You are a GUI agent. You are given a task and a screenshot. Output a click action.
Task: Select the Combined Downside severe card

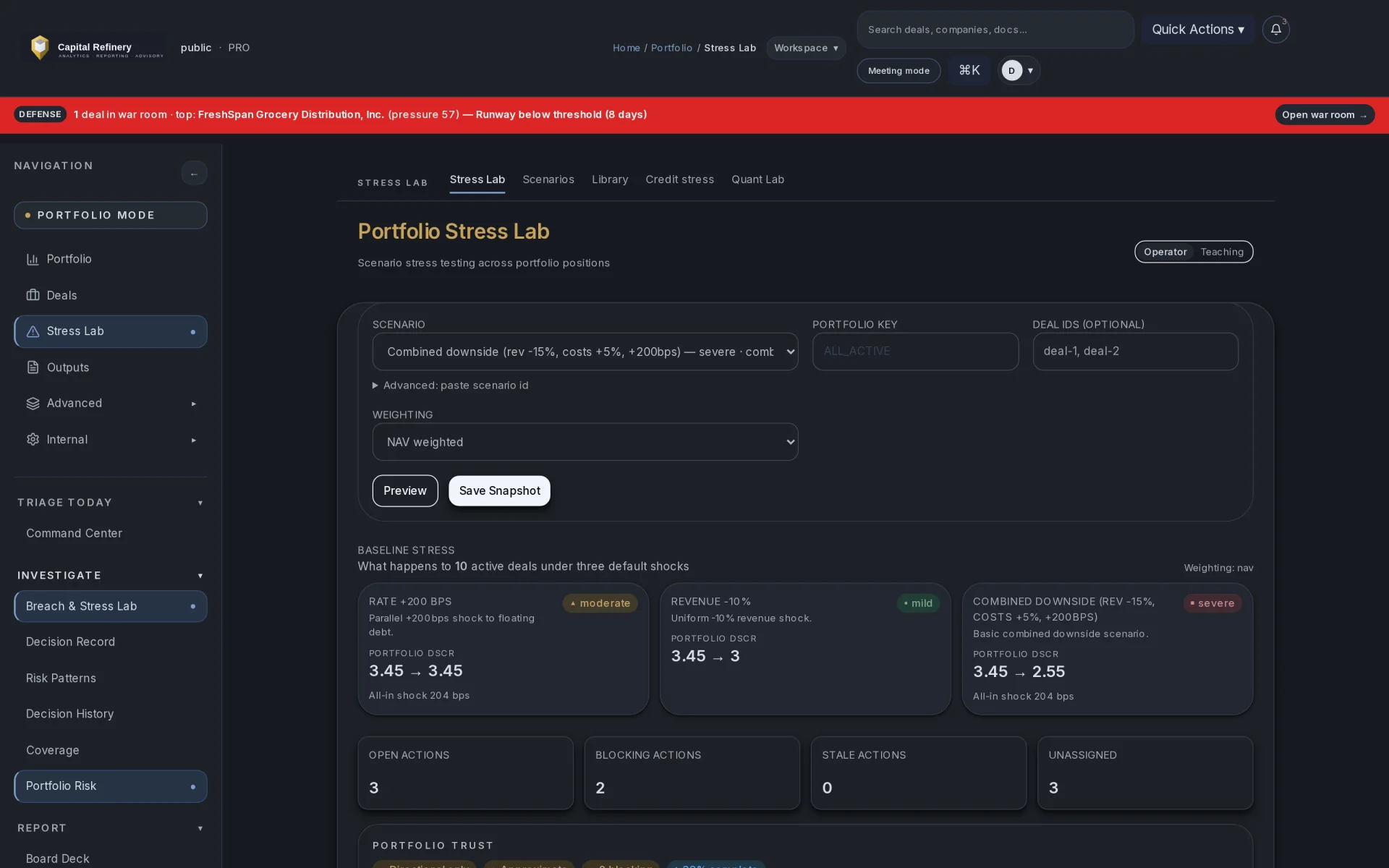click(1108, 650)
